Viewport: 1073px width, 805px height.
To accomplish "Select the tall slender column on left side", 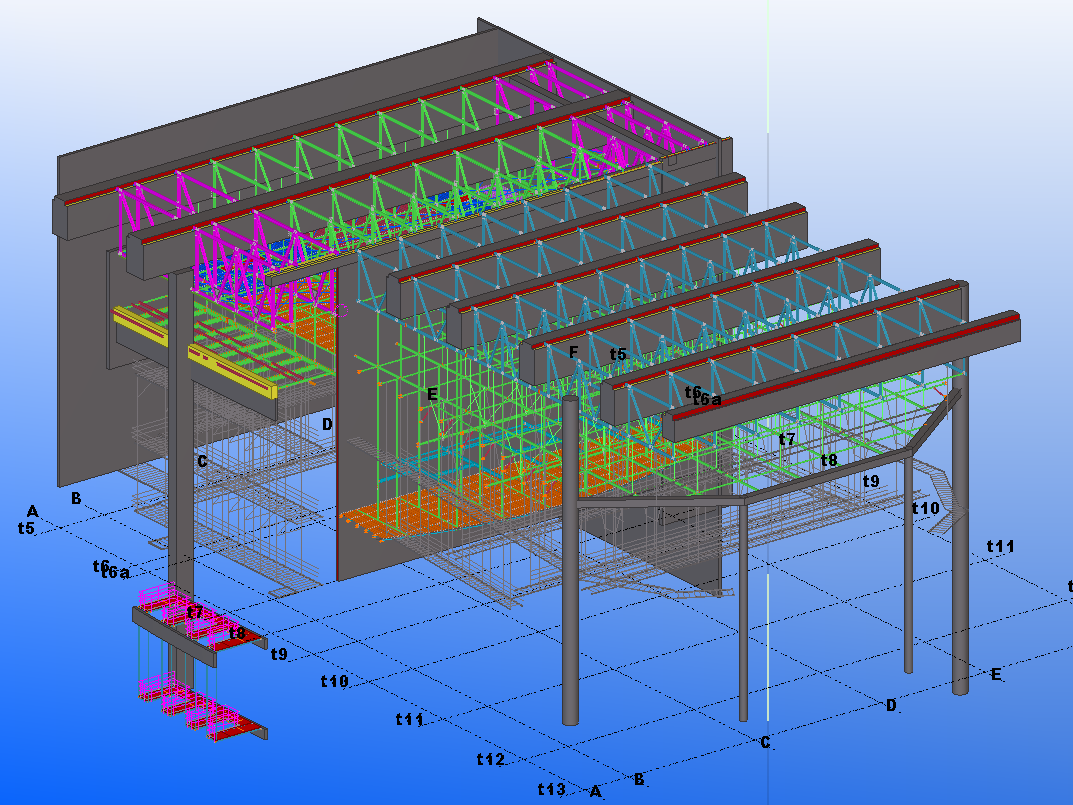I will [180, 430].
